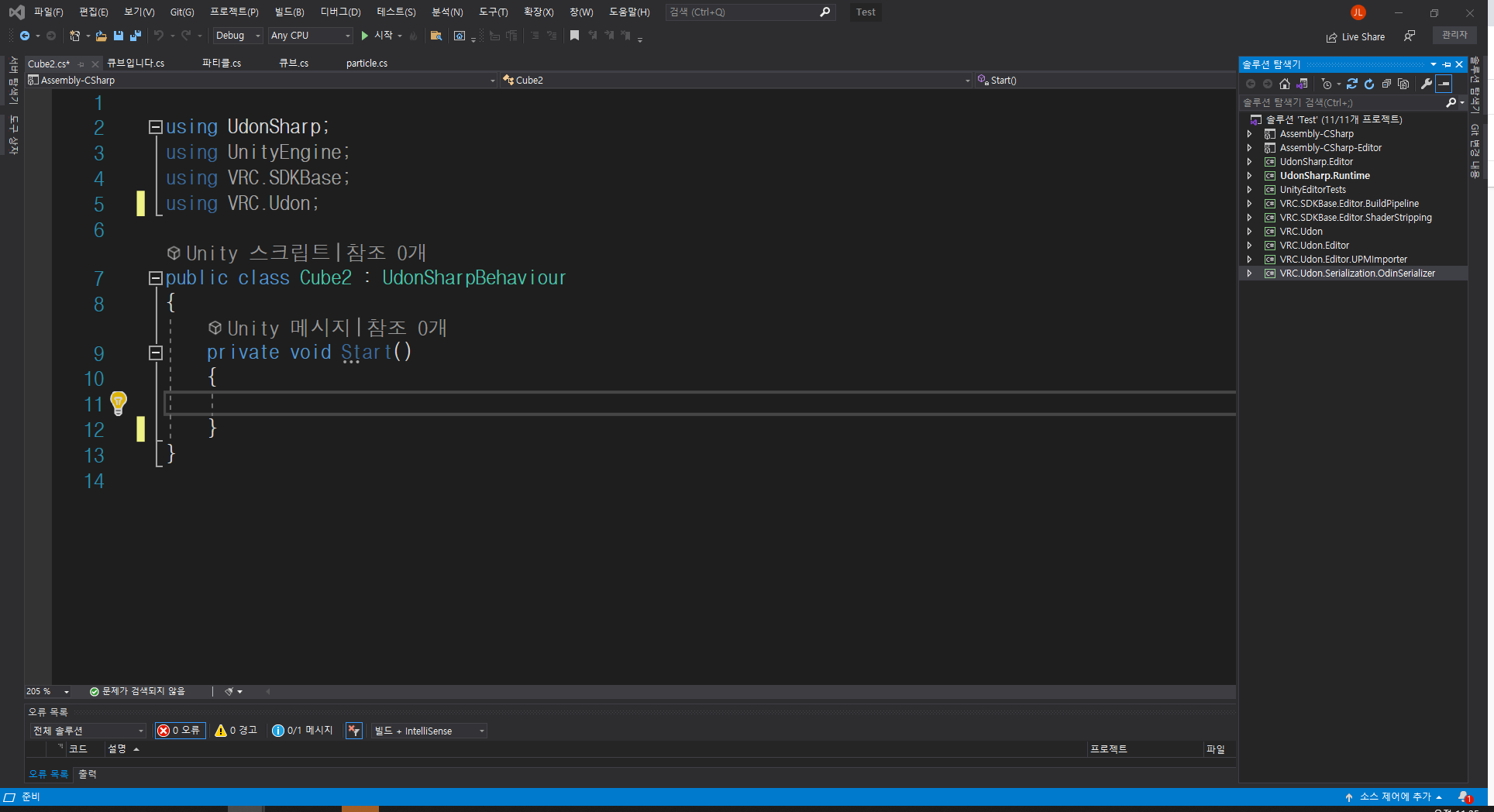Collapse the using directives fold box

[x=156, y=127]
